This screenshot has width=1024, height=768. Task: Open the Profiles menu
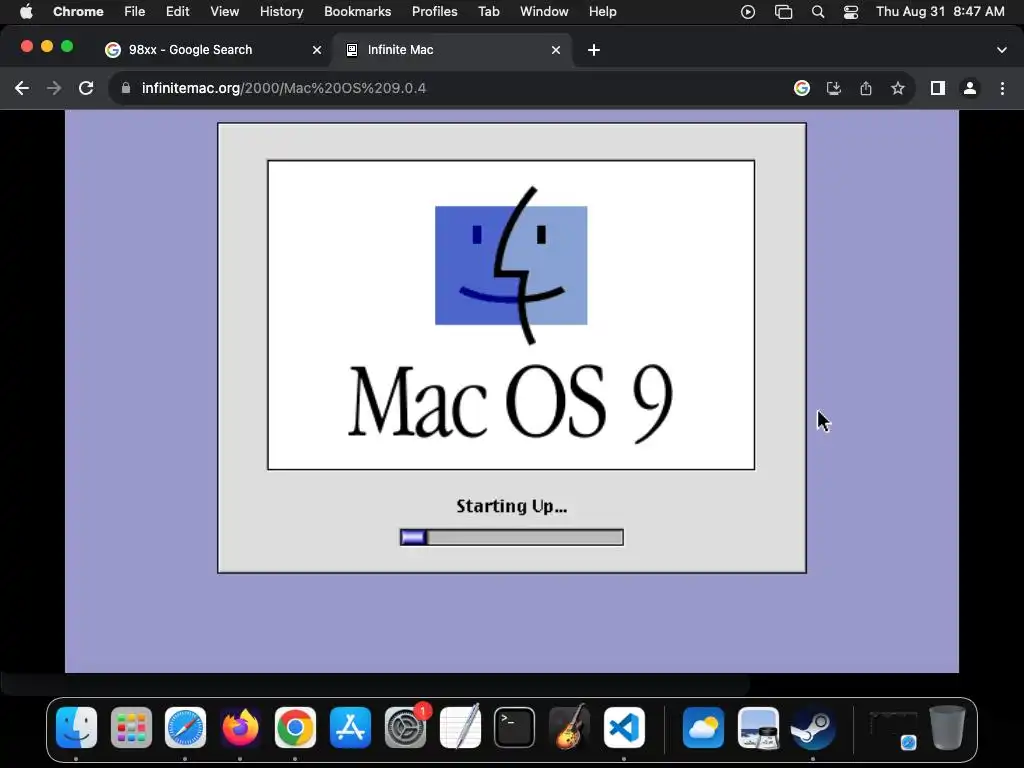point(434,12)
